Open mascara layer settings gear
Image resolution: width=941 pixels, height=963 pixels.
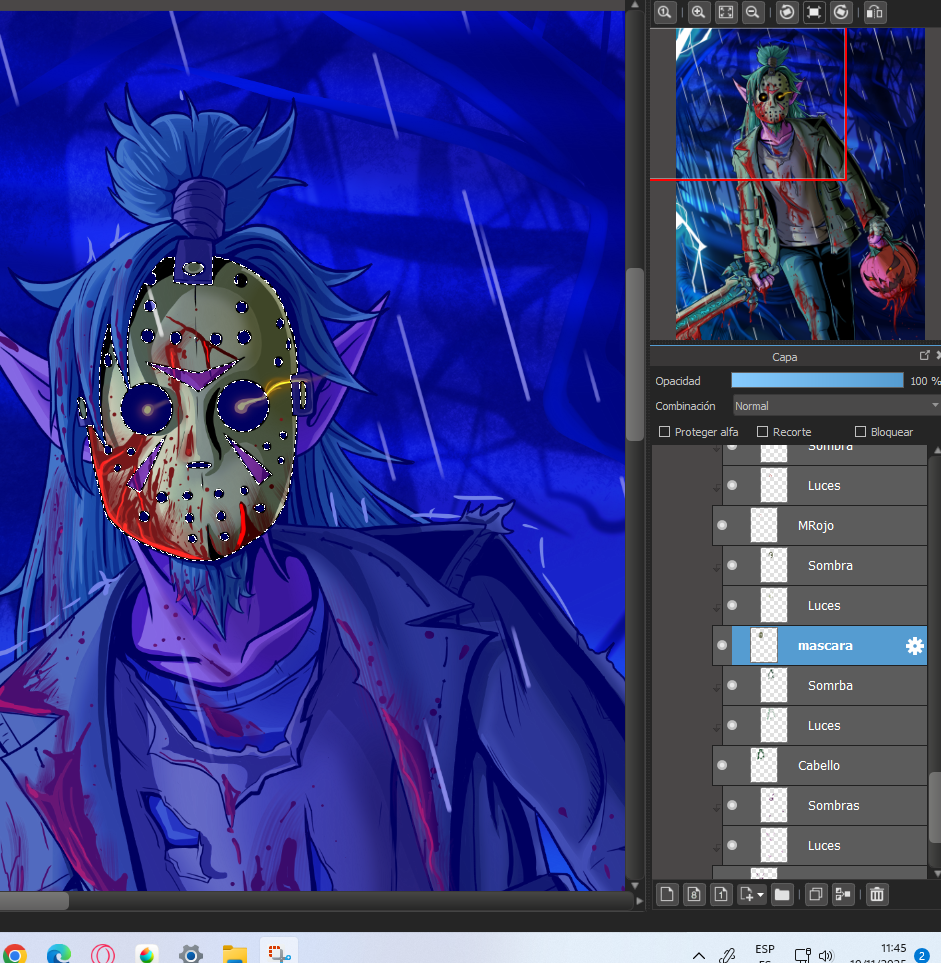(x=915, y=645)
